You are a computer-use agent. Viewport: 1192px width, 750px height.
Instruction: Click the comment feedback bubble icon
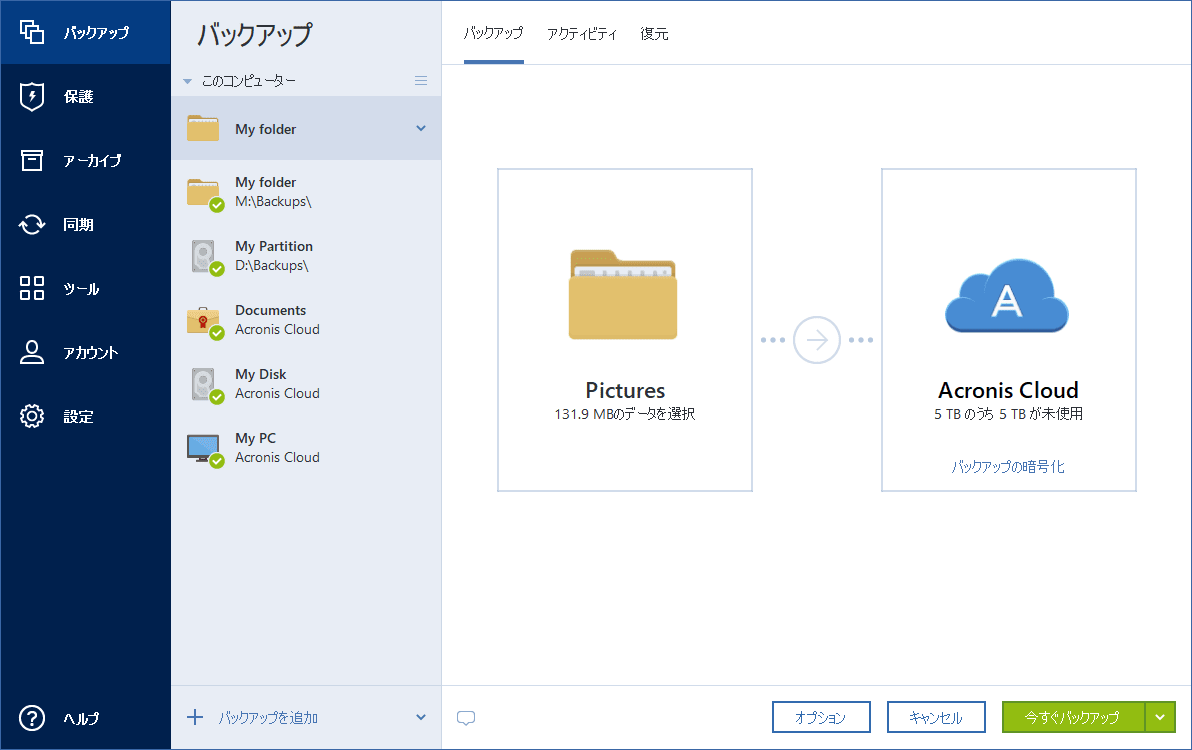465,718
